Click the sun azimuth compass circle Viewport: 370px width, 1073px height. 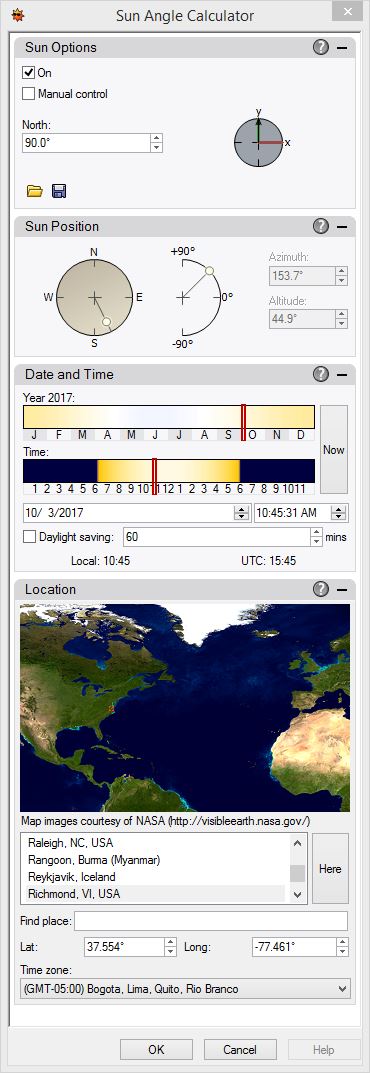click(94, 298)
